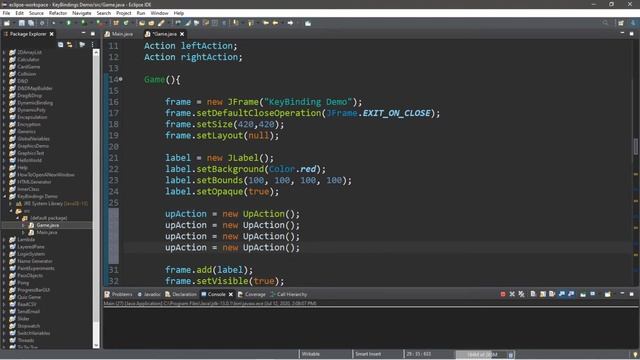Toggle Show Console on standard out icon
640x360 pixels.
pyautogui.click(x=562, y=294)
